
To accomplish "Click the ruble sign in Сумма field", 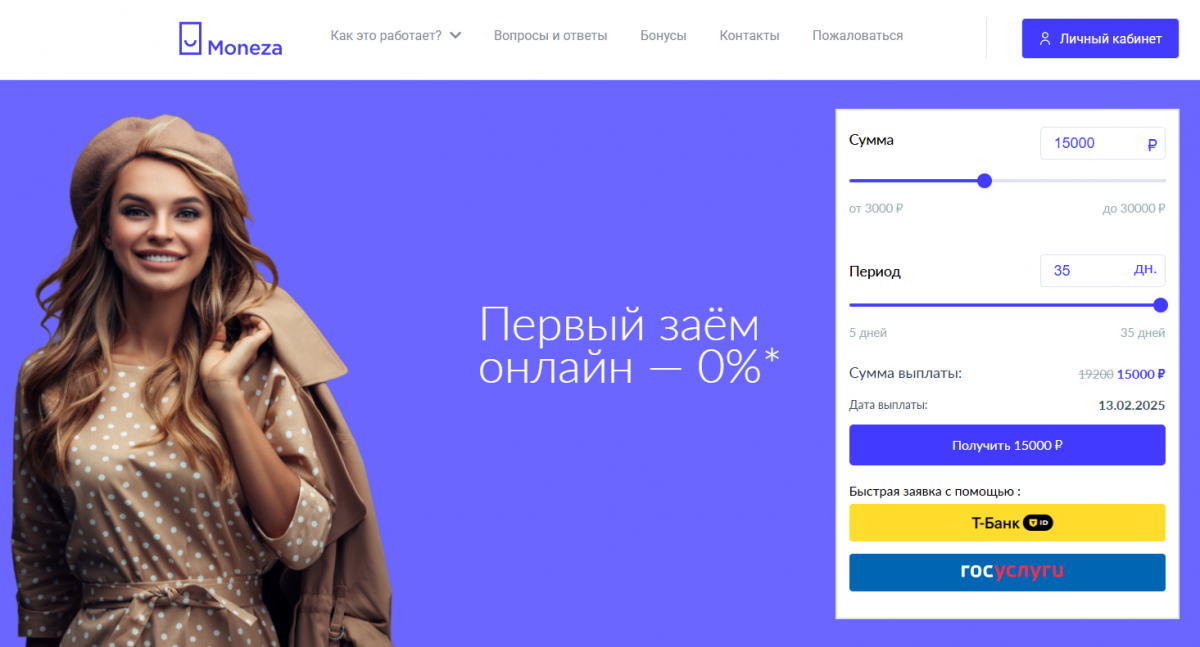I will pyautogui.click(x=1152, y=144).
